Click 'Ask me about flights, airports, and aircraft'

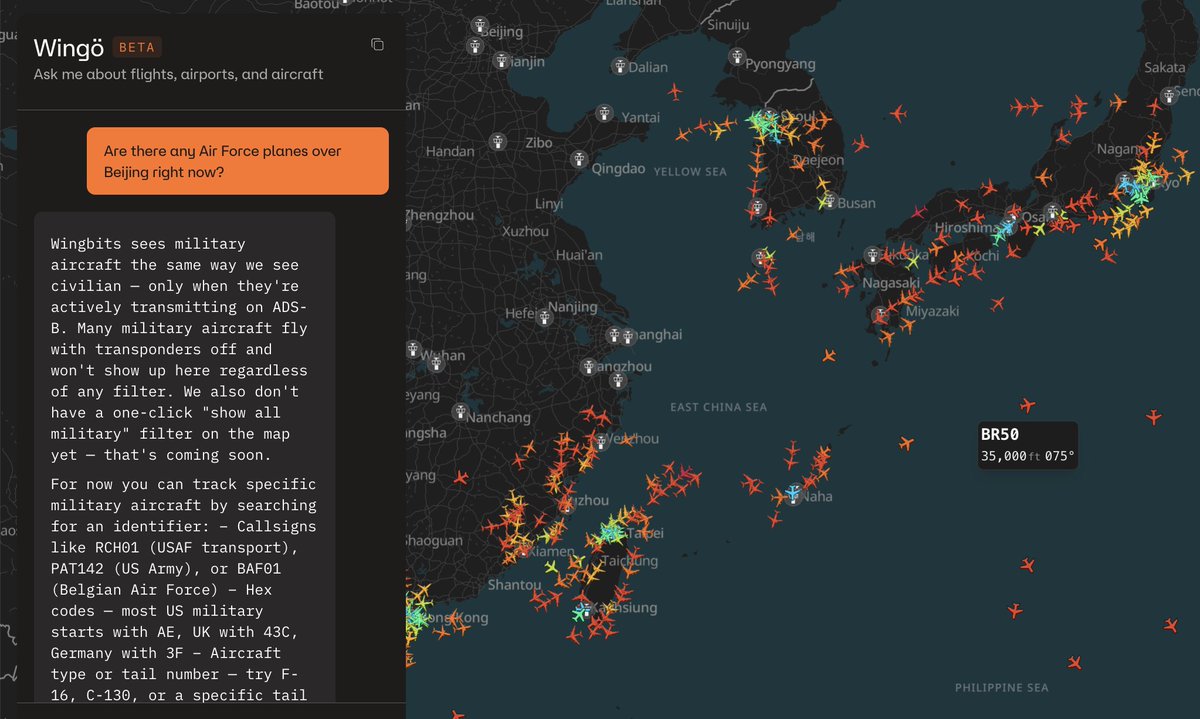(x=178, y=74)
